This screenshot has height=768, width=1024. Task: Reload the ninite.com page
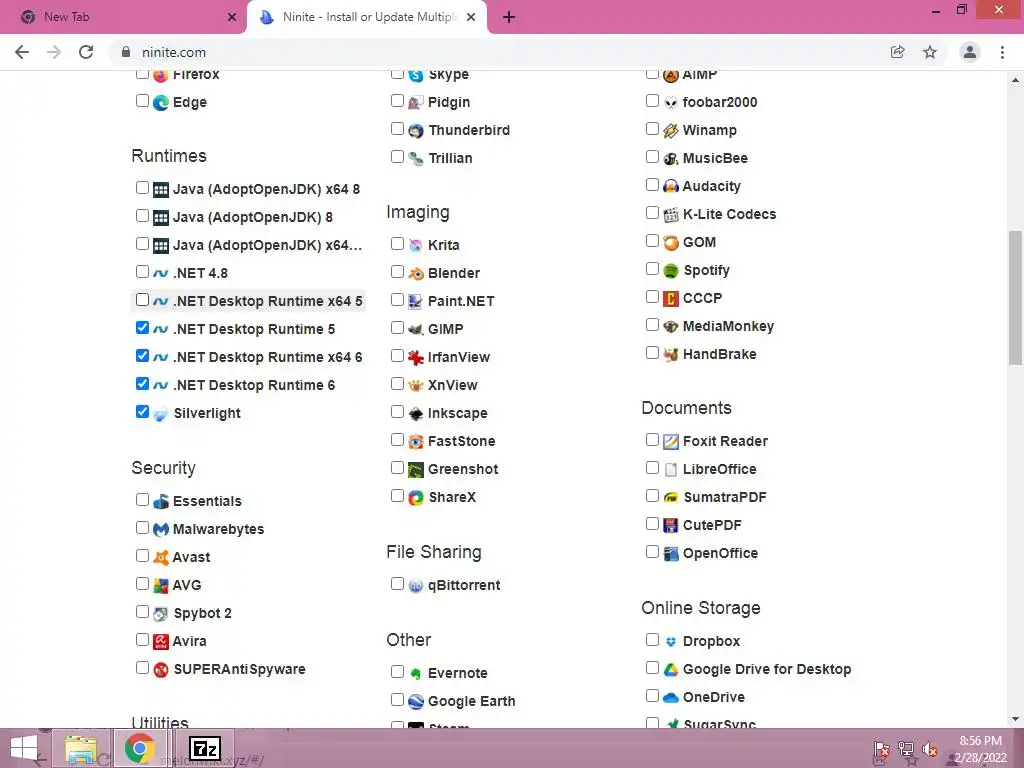[86, 52]
